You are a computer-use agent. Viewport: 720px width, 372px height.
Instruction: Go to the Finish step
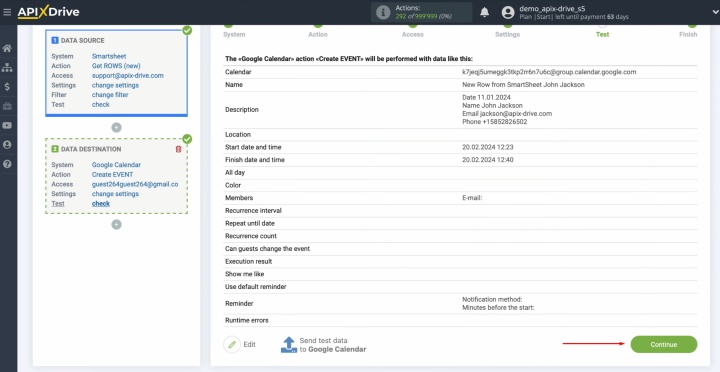point(688,34)
